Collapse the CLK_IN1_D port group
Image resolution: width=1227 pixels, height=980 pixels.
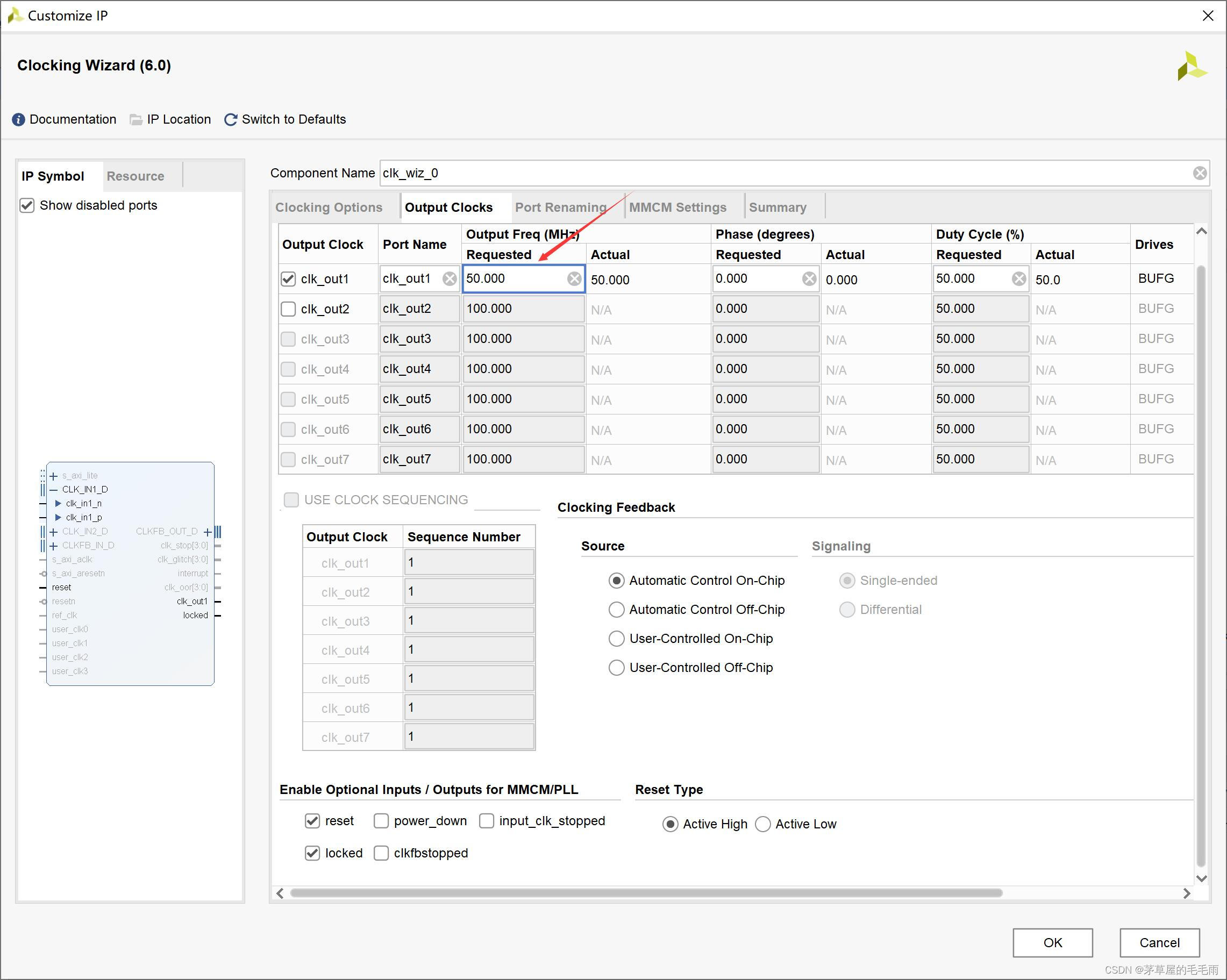click(x=53, y=489)
